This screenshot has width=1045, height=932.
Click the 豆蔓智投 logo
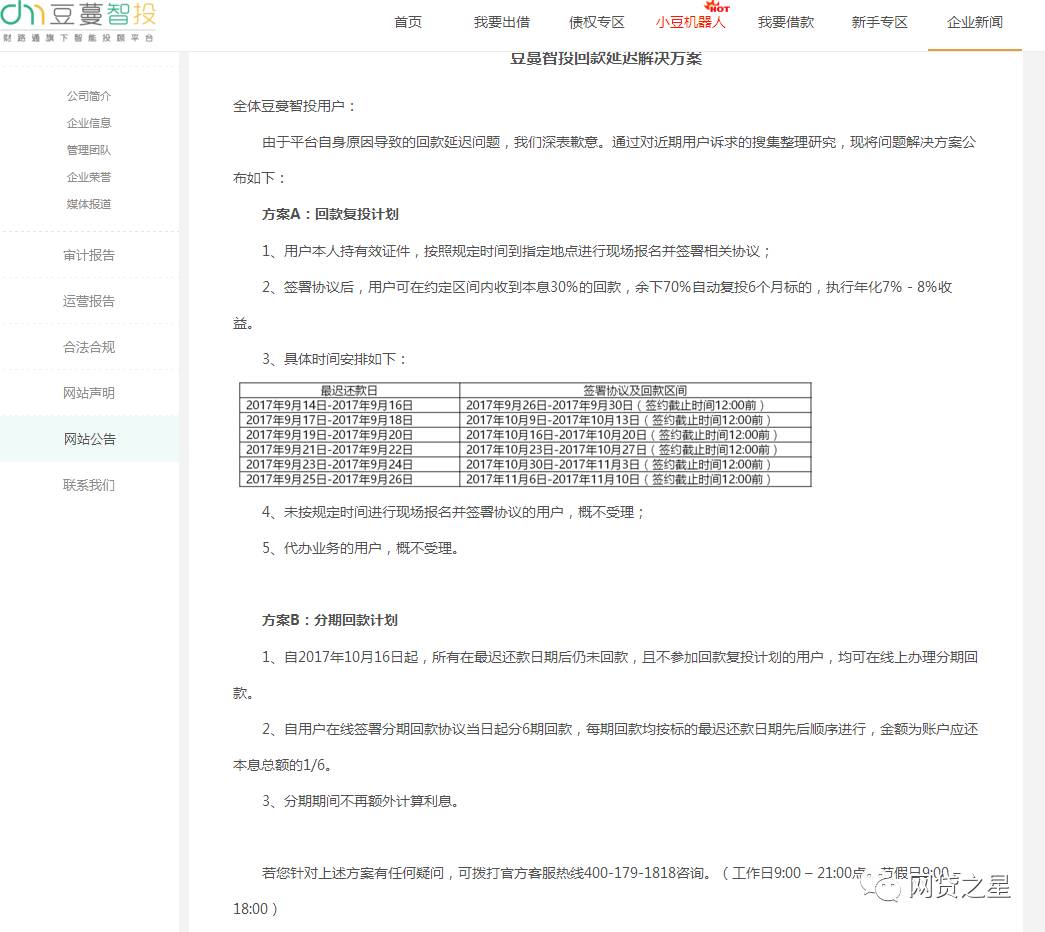pos(79,21)
